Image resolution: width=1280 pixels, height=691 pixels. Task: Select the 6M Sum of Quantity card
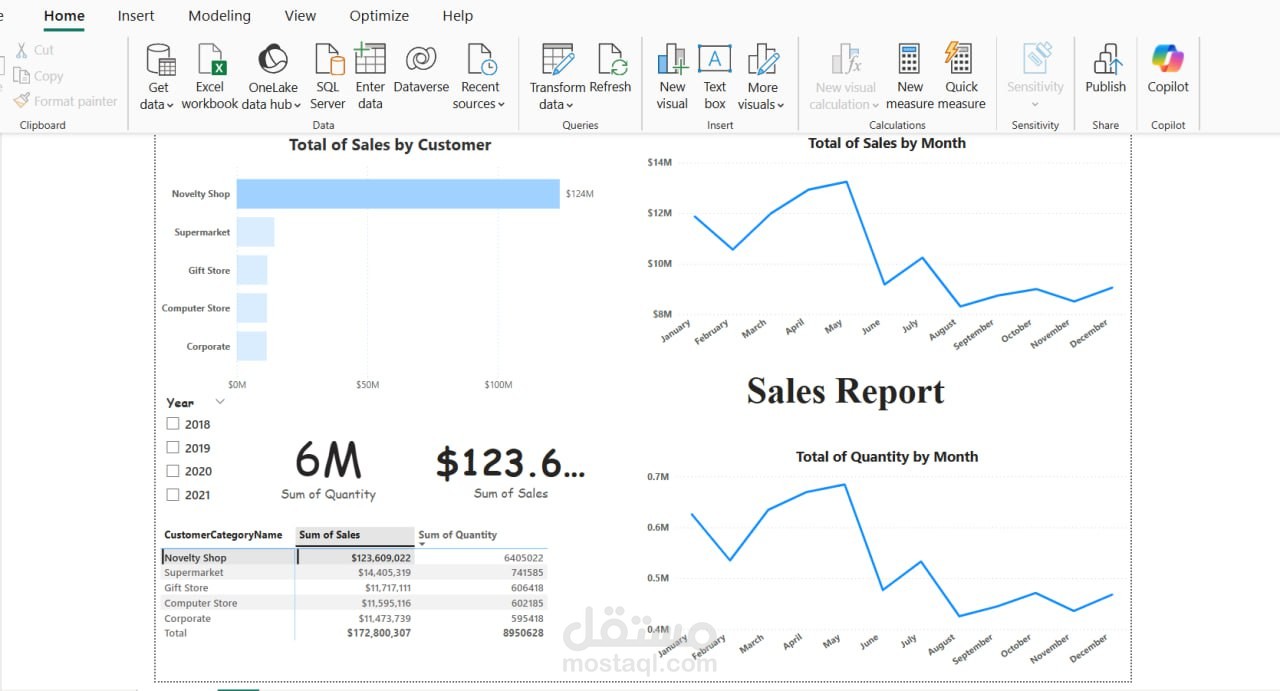[x=328, y=469]
